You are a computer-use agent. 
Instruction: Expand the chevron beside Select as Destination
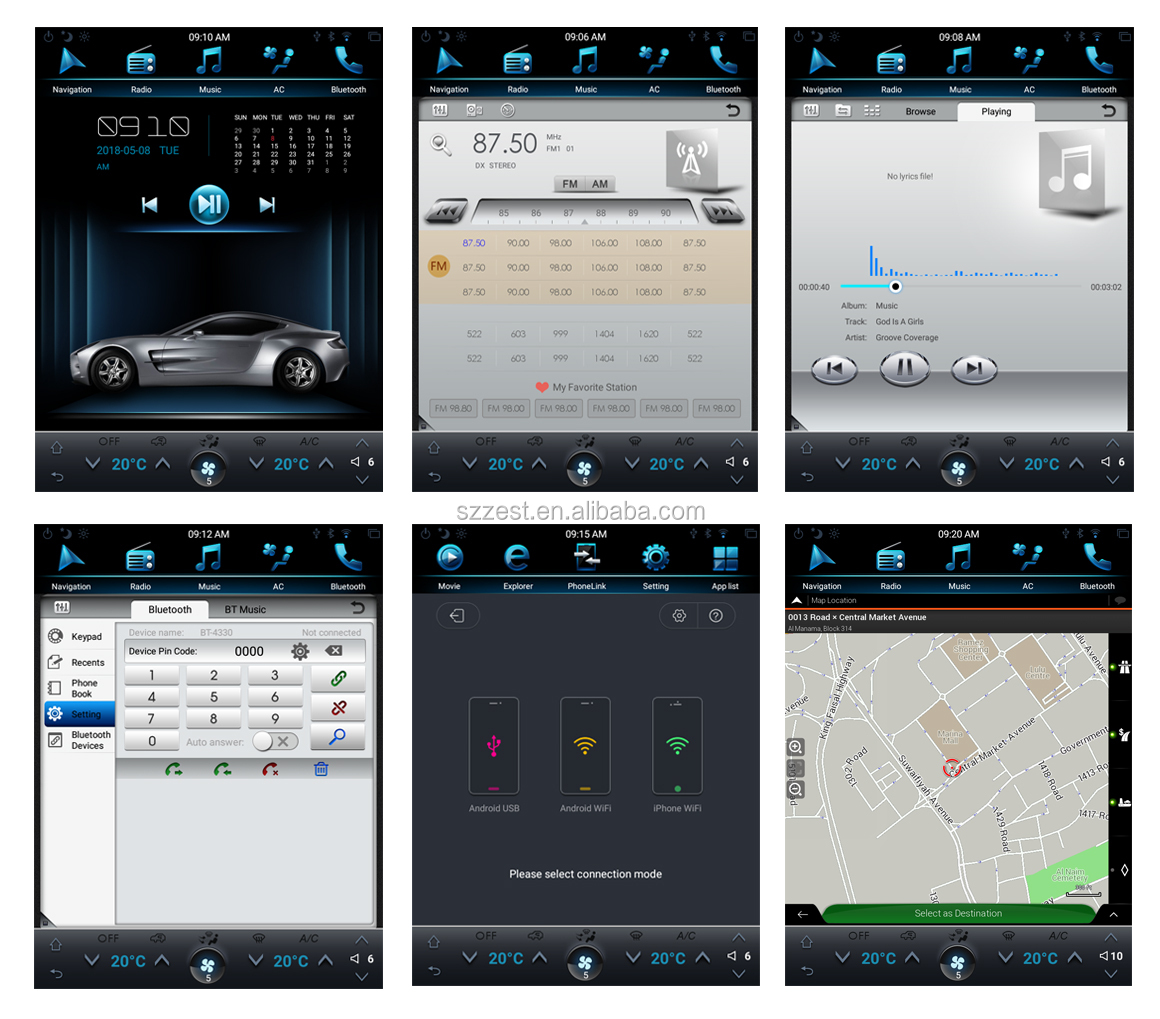pos(1113,915)
